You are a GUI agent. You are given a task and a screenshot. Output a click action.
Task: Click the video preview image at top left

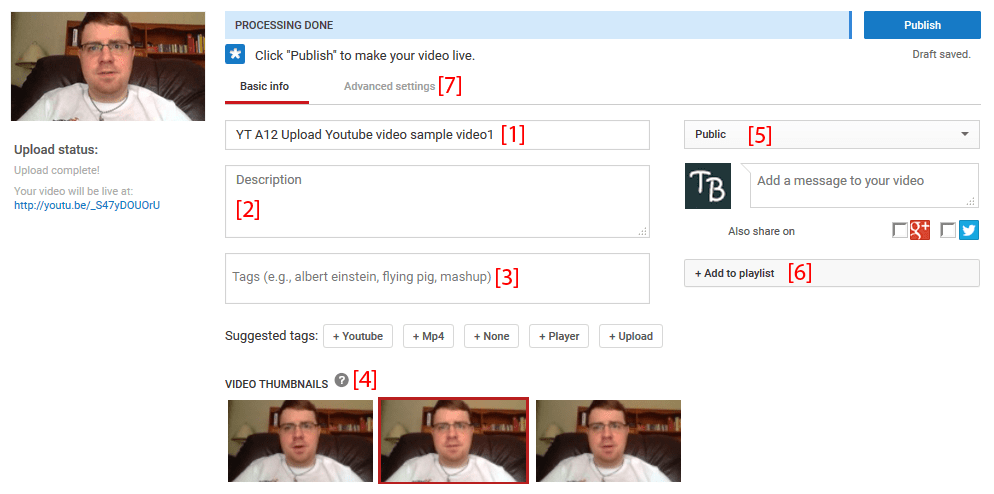pyautogui.click(x=108, y=66)
